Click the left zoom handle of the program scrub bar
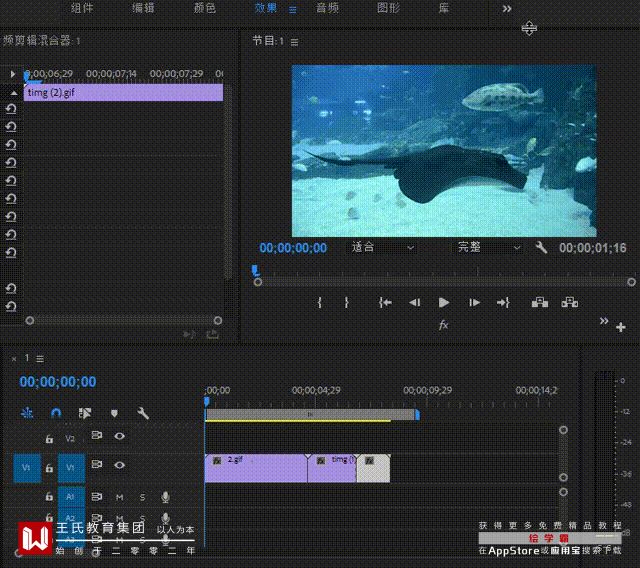The width and height of the screenshot is (640, 568). point(258,282)
